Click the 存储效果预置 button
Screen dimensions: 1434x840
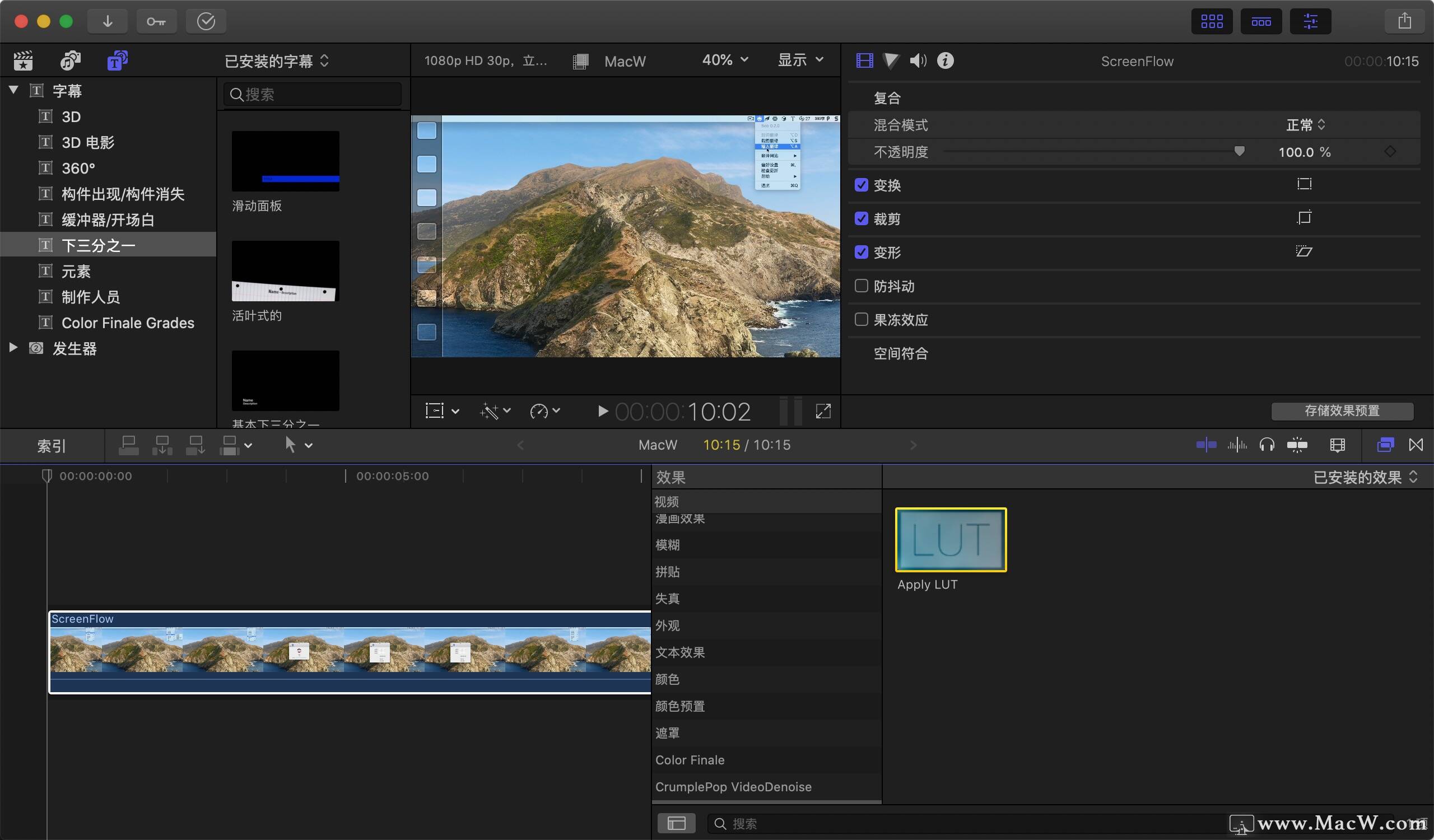pyautogui.click(x=1342, y=410)
